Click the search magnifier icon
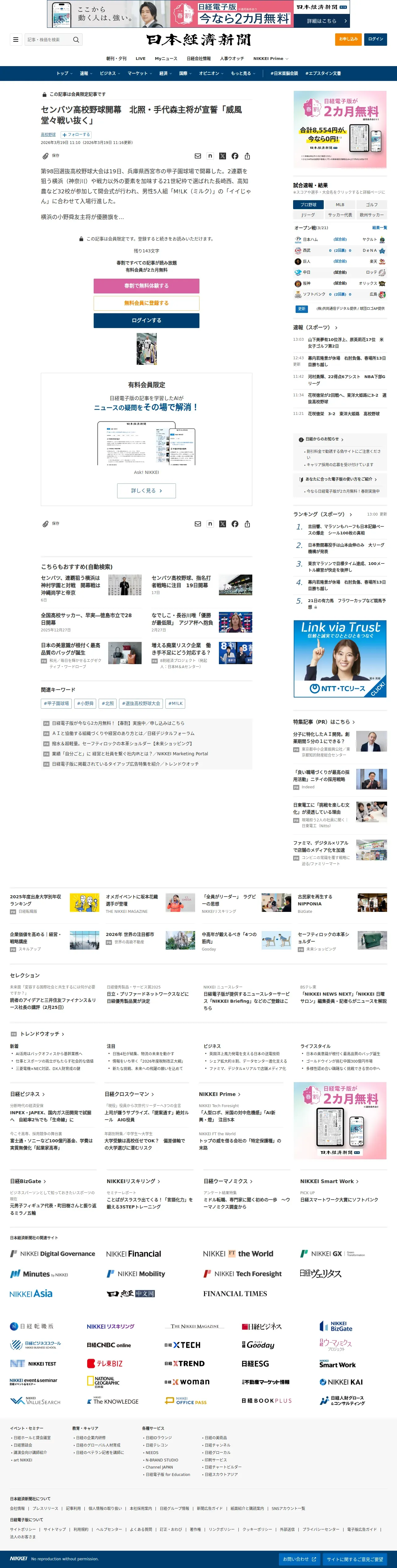Screen dimensions: 397x1568 point(76,40)
